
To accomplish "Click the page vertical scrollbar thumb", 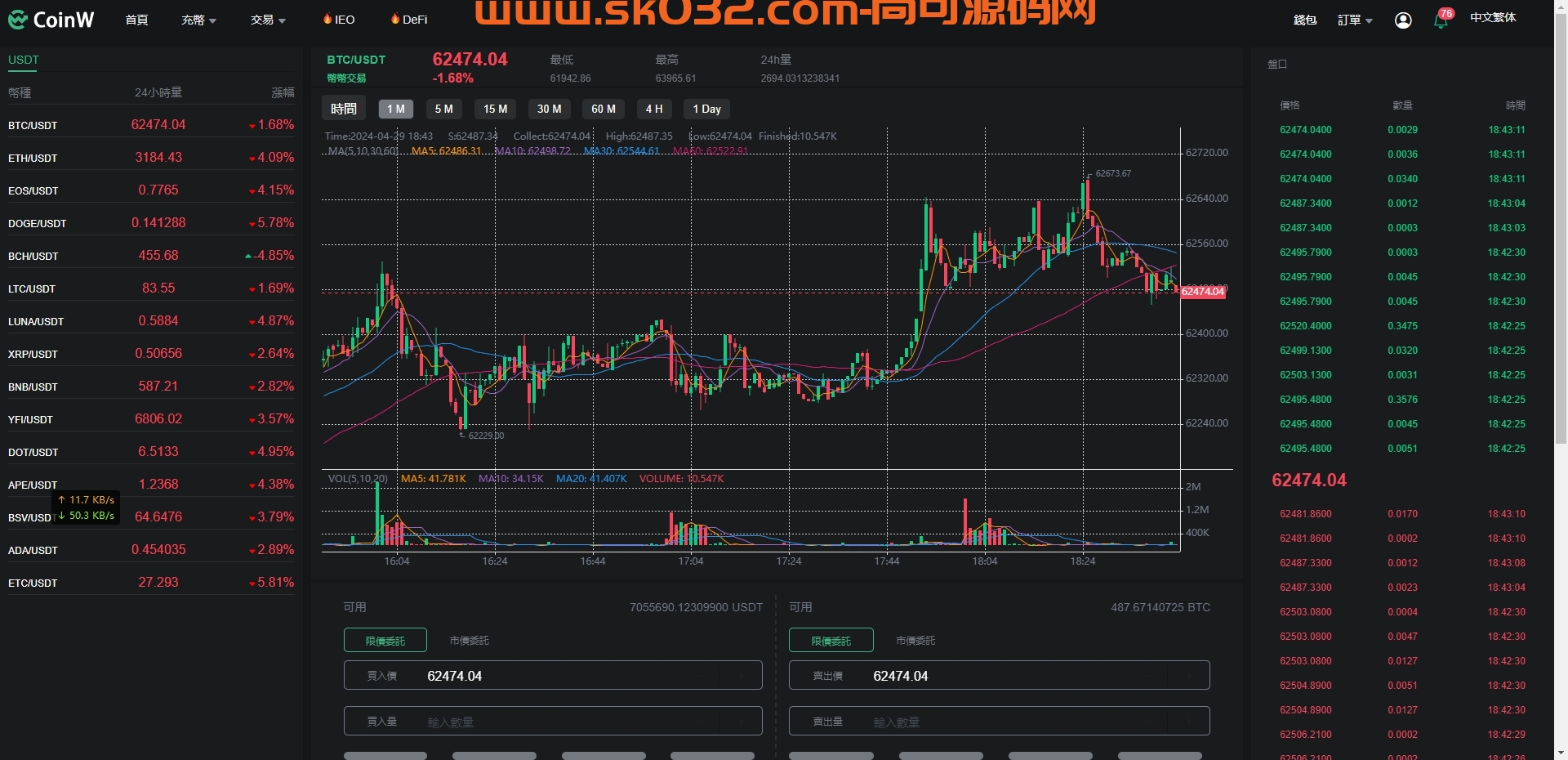I will pyautogui.click(x=1561, y=229).
